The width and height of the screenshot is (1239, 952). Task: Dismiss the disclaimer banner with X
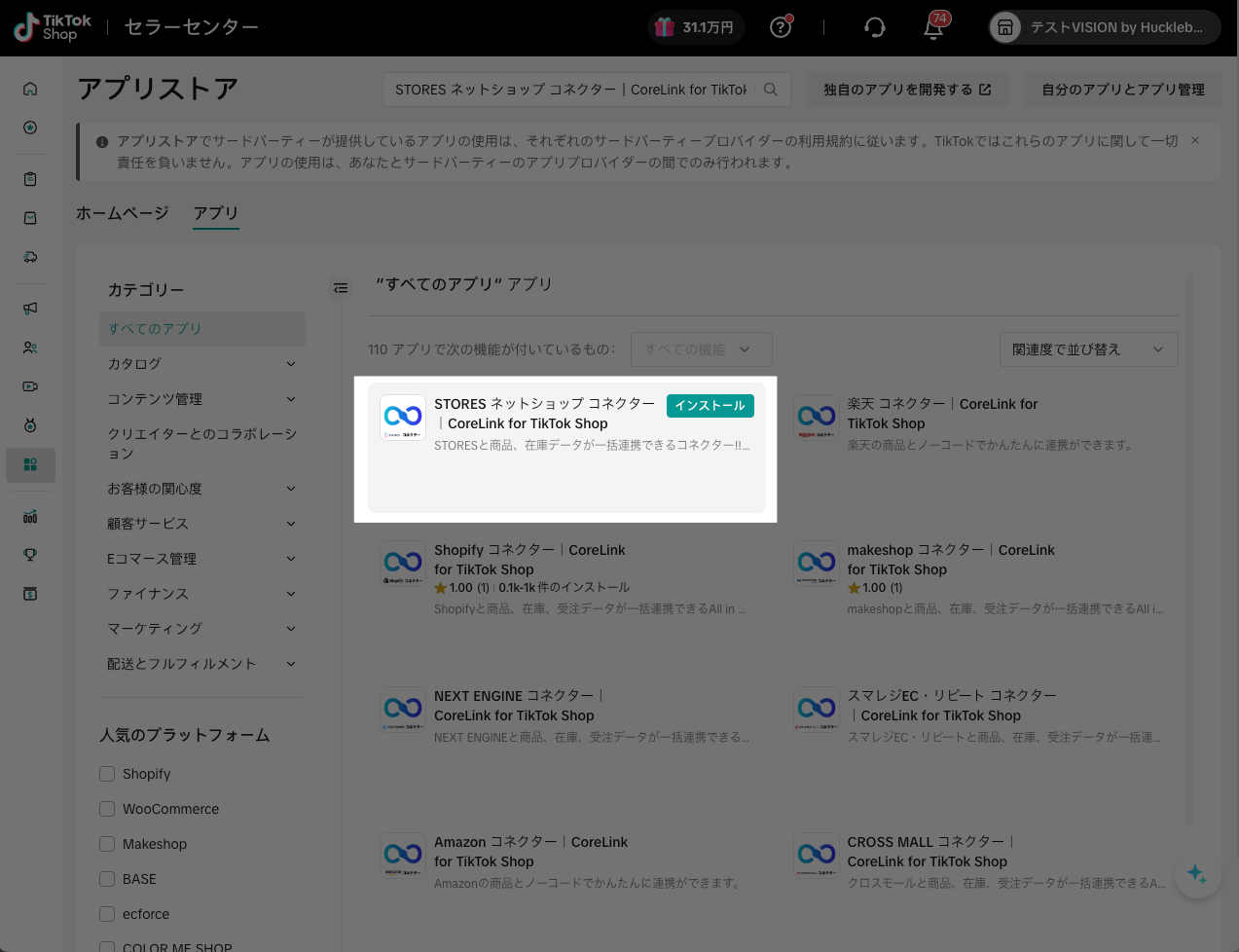point(1195,140)
